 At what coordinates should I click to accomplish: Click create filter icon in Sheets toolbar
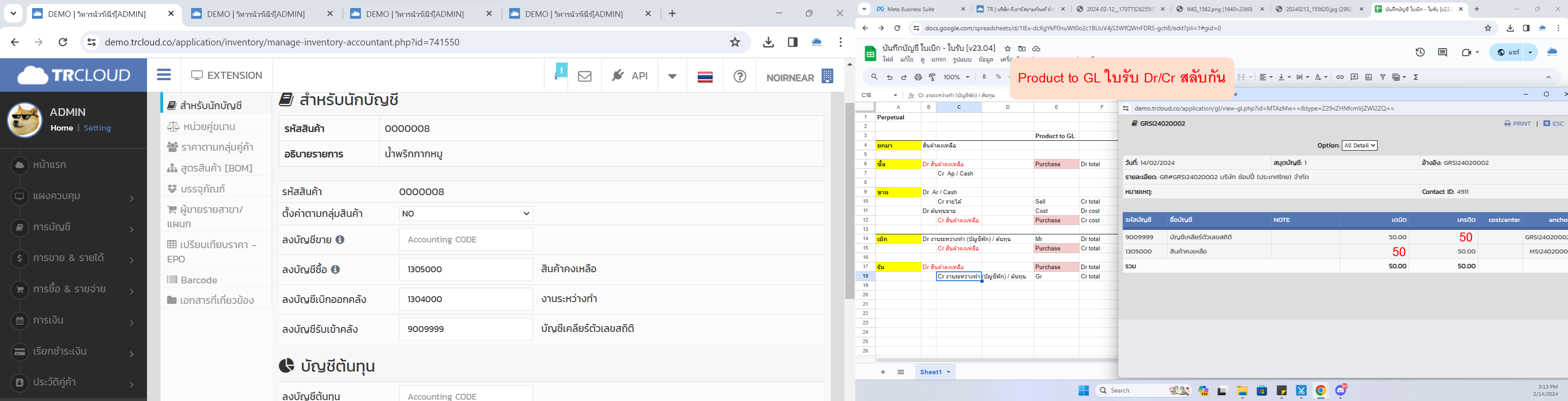[x=1383, y=77]
